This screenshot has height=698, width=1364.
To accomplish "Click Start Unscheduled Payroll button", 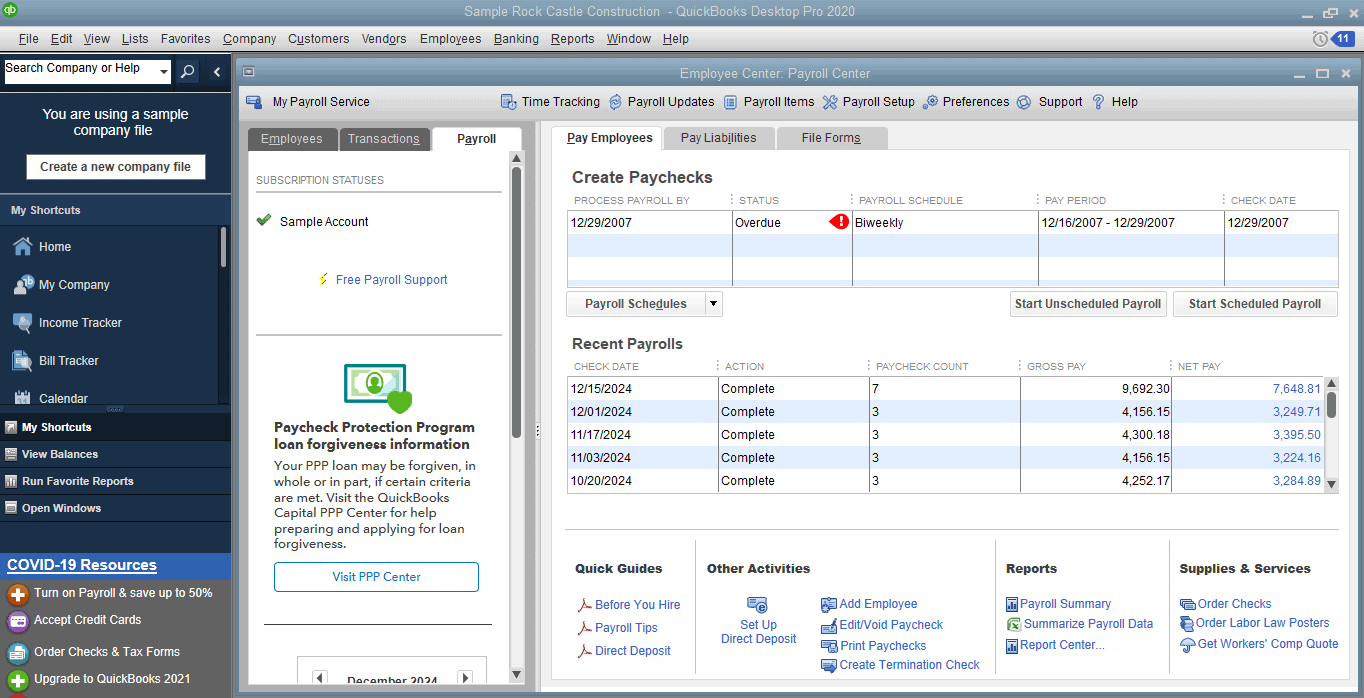I will [1088, 304].
